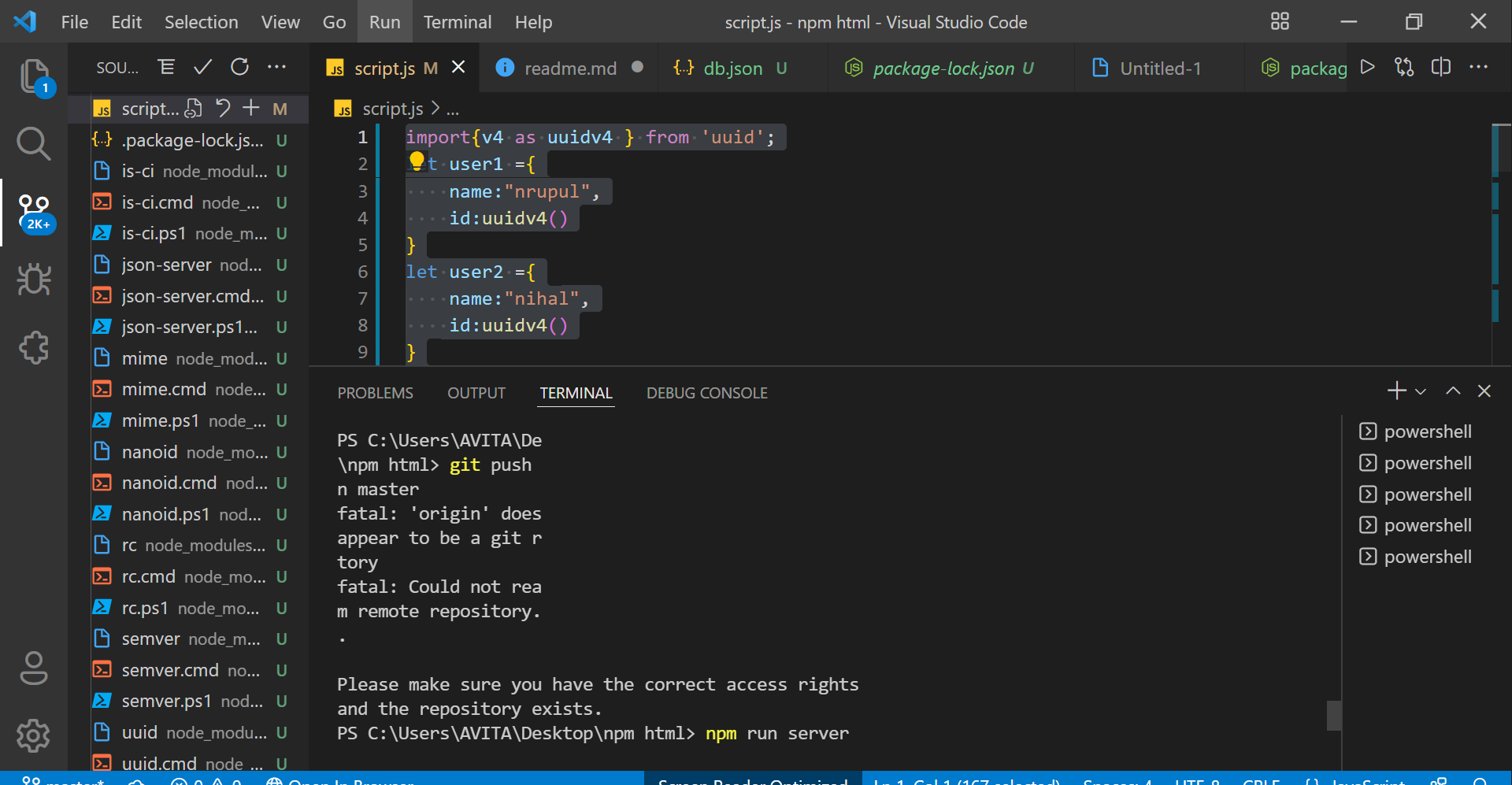Open the Run menu
Image resolution: width=1512 pixels, height=785 pixels.
point(384,22)
